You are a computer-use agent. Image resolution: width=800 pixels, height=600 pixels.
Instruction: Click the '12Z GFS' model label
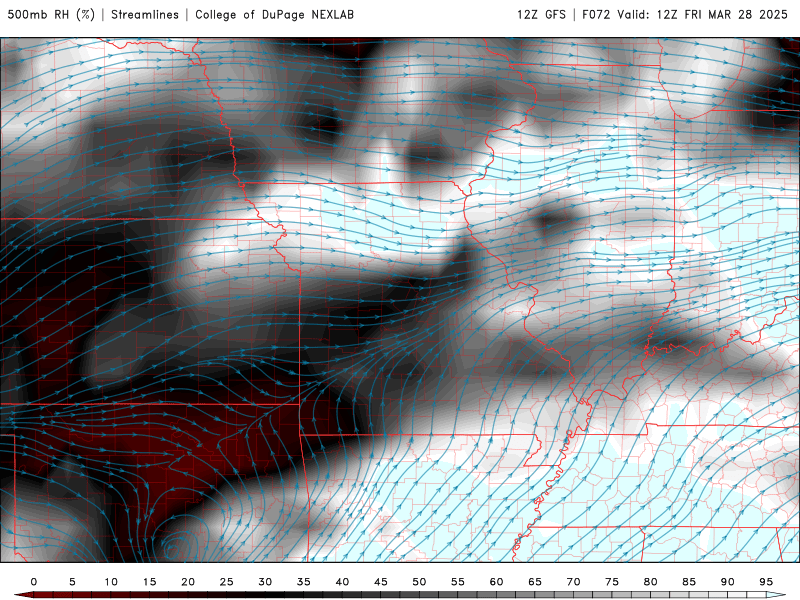point(541,14)
